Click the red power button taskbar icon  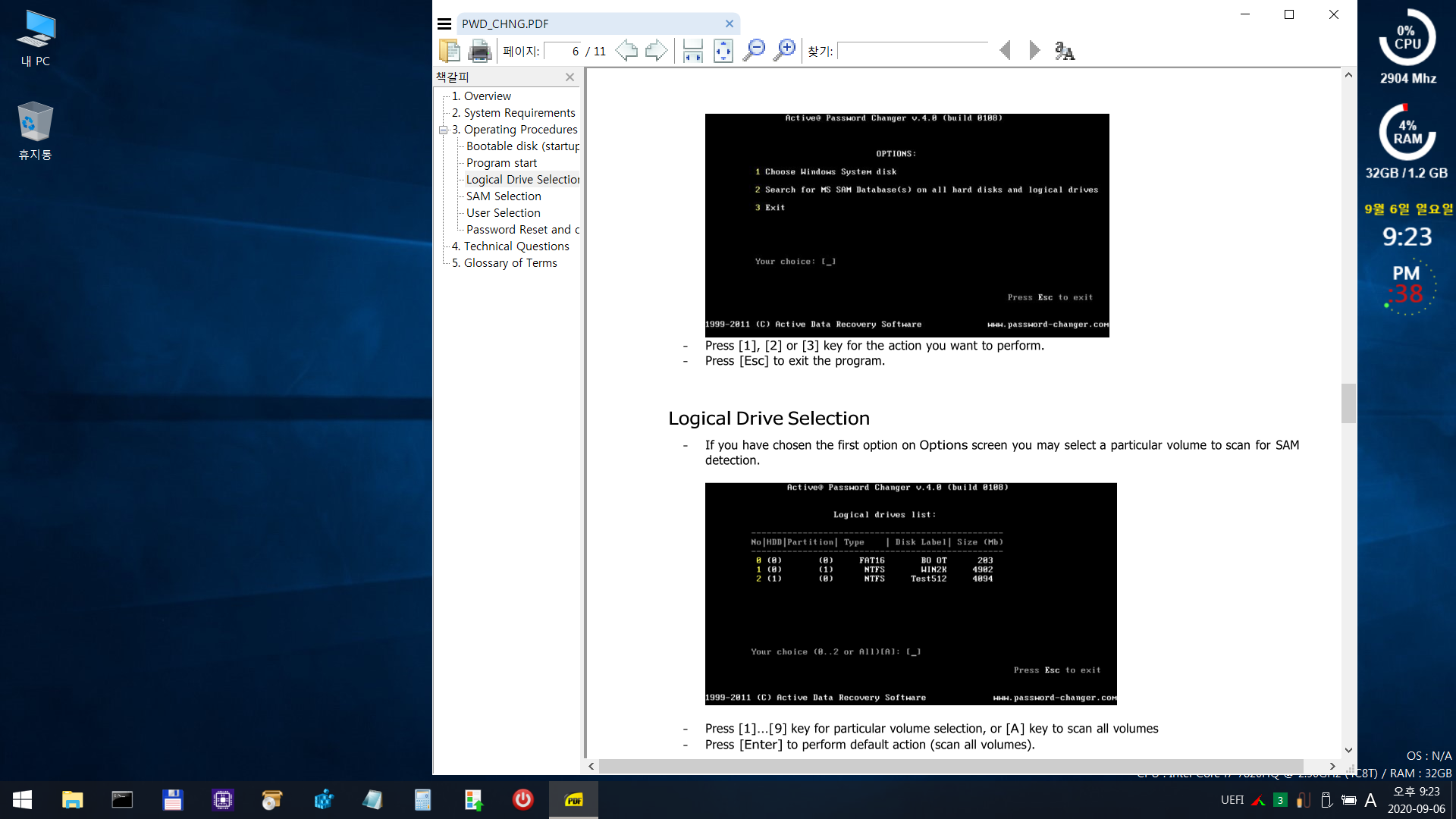[x=522, y=800]
